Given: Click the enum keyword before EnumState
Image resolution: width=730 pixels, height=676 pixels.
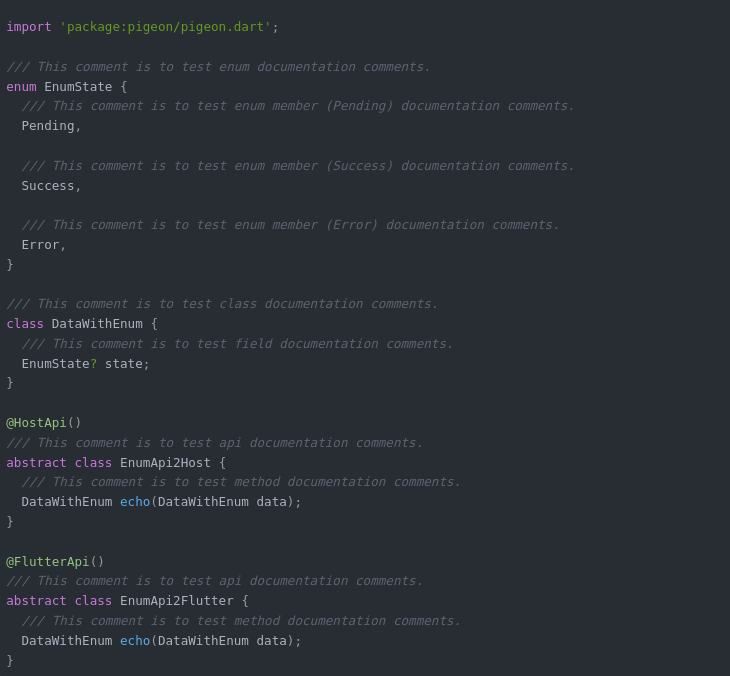Looking at the screenshot, I should (21, 87).
